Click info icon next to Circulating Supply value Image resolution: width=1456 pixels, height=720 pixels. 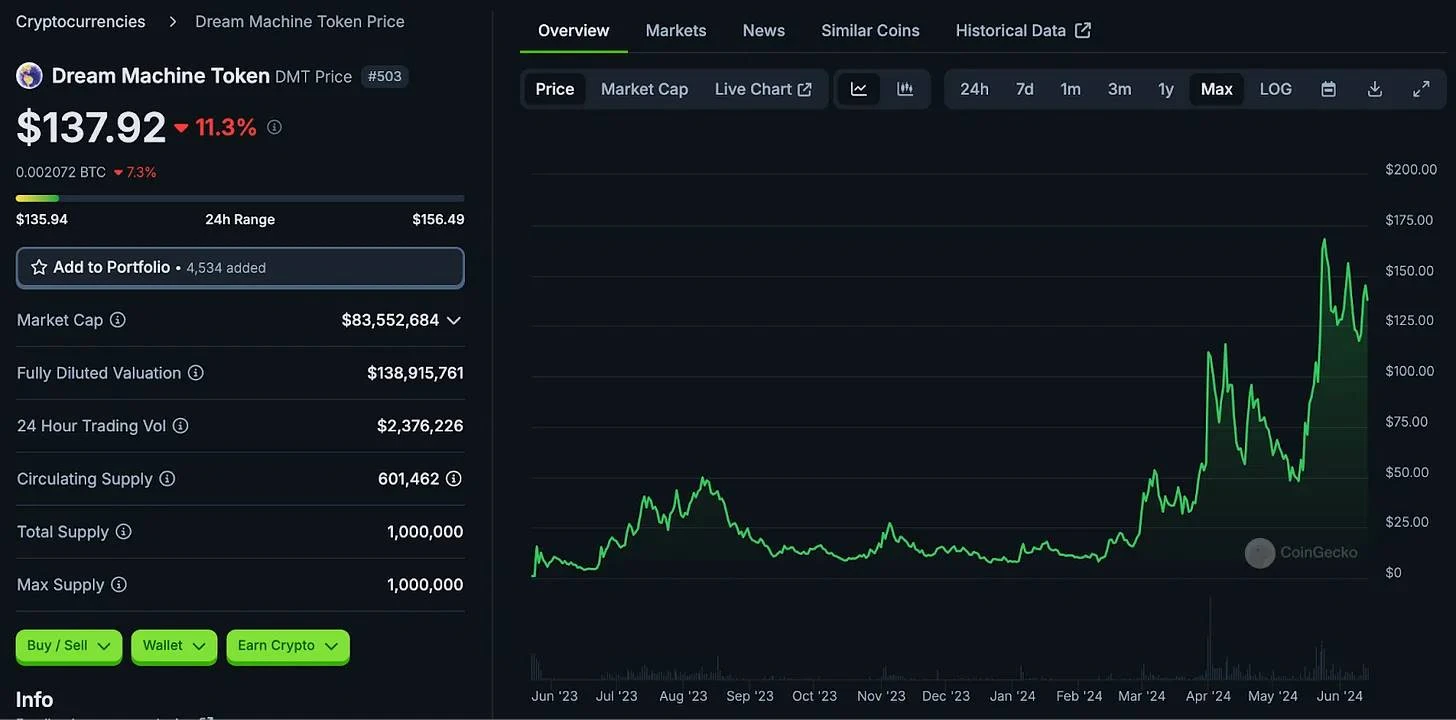click(x=453, y=479)
